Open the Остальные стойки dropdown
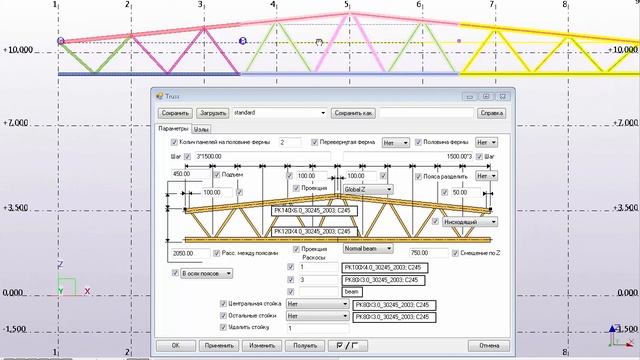The width and height of the screenshot is (640, 360). 317,316
